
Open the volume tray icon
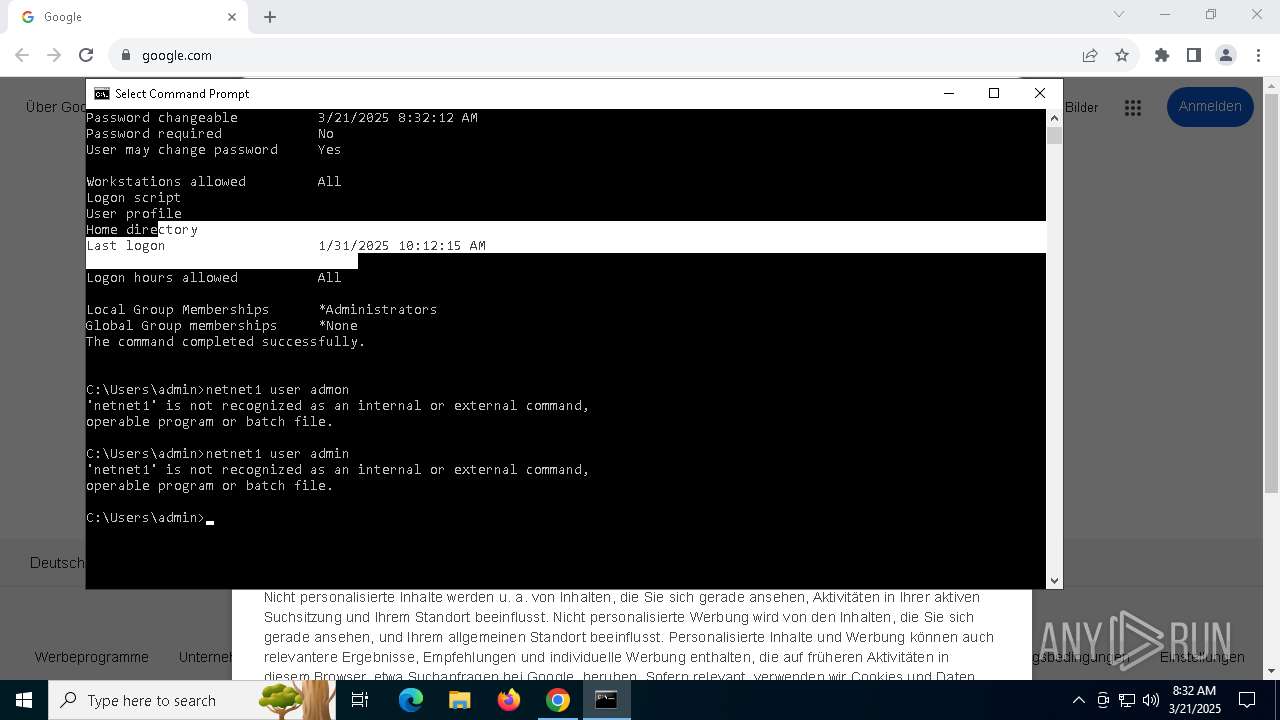1151,700
